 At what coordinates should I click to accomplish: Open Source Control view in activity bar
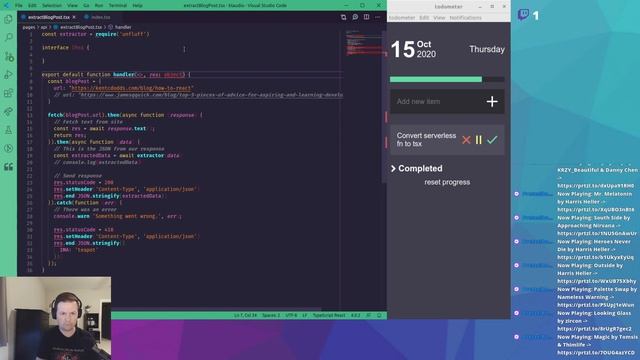[8, 56]
